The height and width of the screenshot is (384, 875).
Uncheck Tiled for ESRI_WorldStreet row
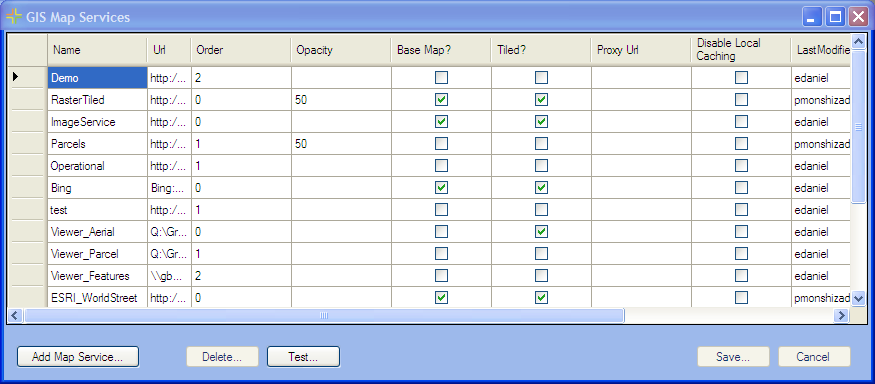coord(541,298)
